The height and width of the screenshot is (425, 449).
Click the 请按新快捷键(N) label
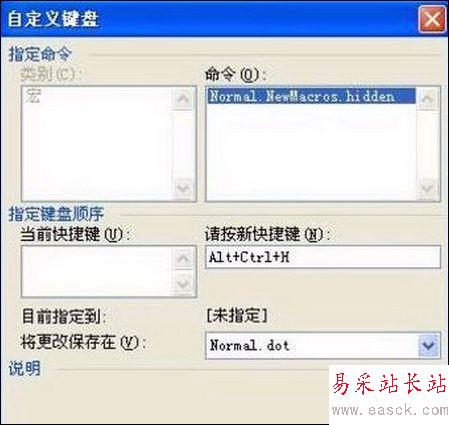pyautogui.click(x=268, y=234)
